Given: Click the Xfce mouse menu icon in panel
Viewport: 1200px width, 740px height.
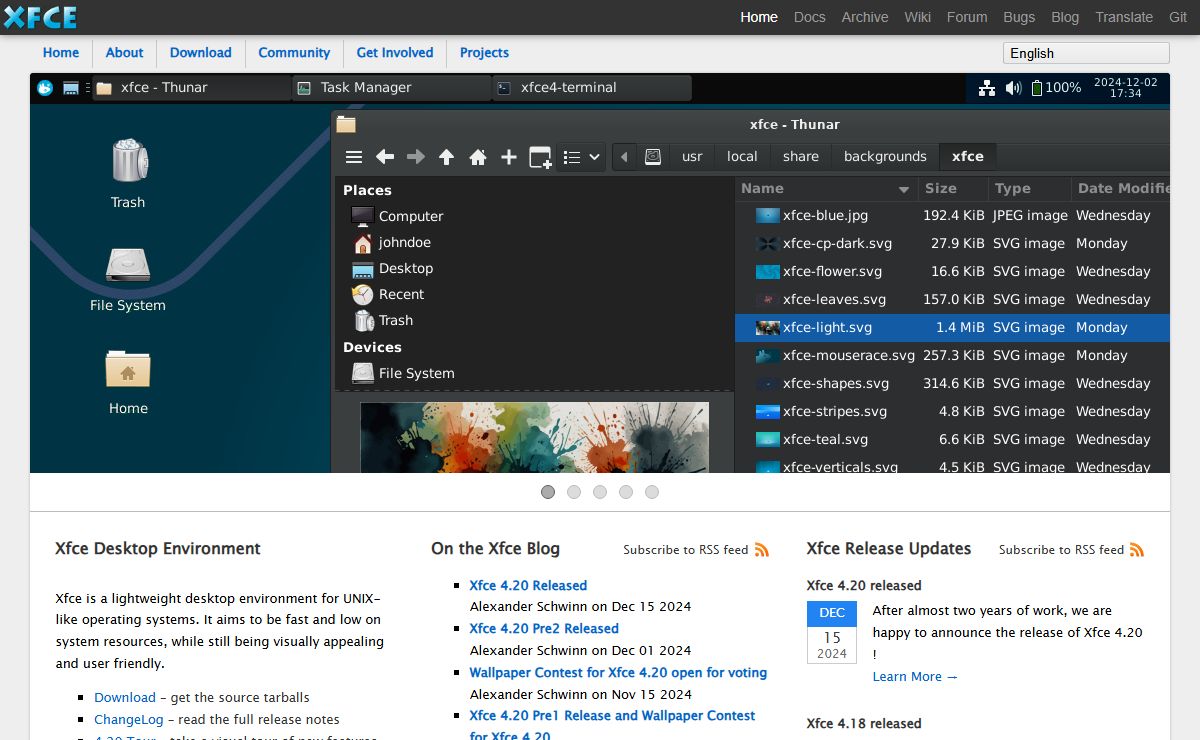Looking at the screenshot, I should (45, 88).
